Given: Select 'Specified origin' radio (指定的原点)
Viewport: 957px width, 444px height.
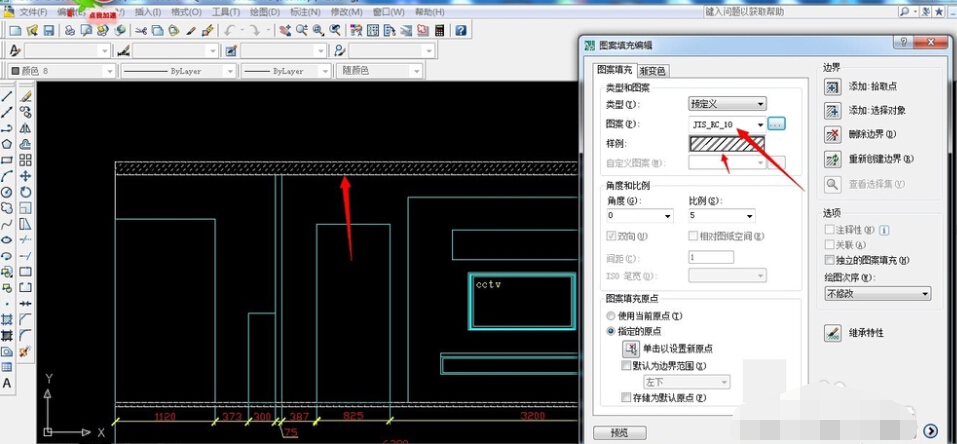Looking at the screenshot, I should point(611,331).
